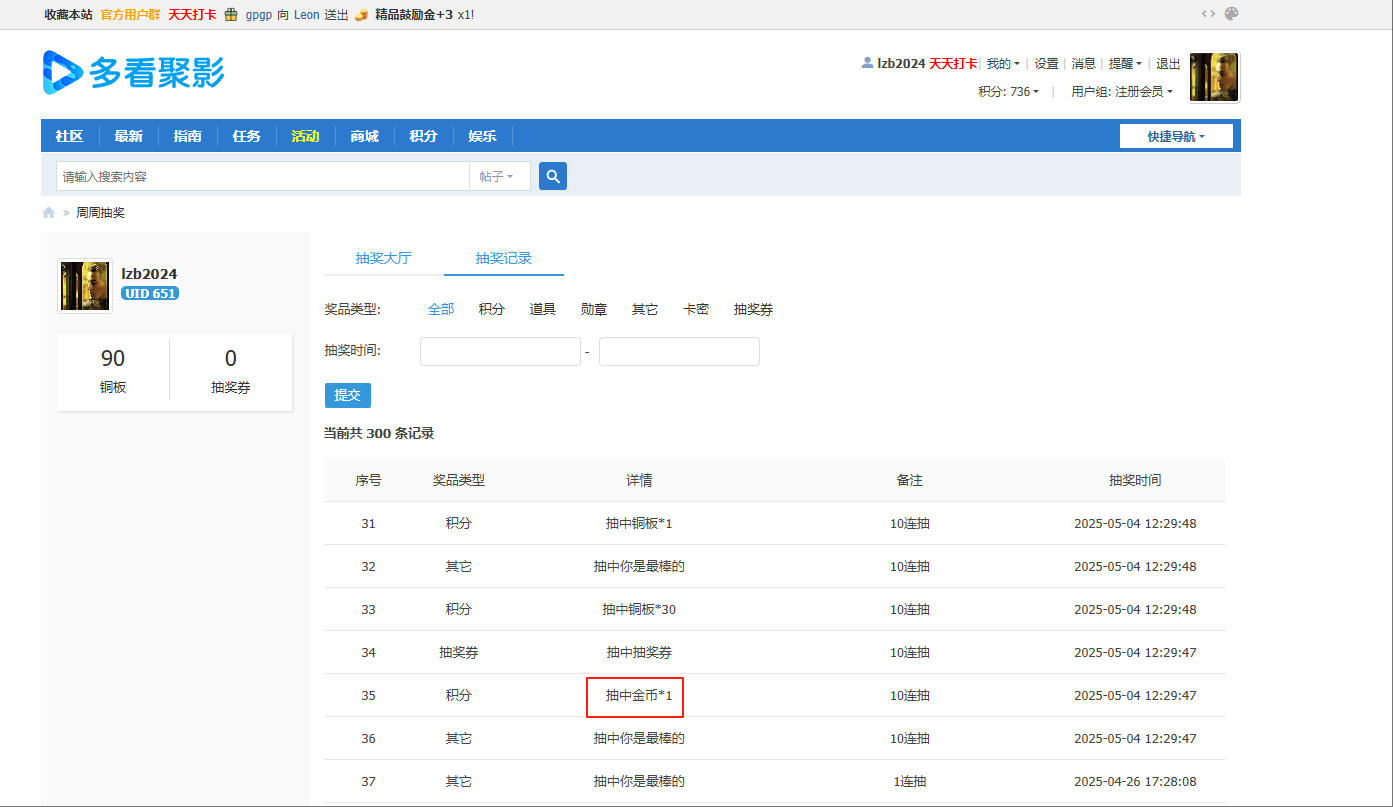This screenshot has height=807, width=1393.
Task: Click the blue magnifier search icon
Action: (x=553, y=176)
